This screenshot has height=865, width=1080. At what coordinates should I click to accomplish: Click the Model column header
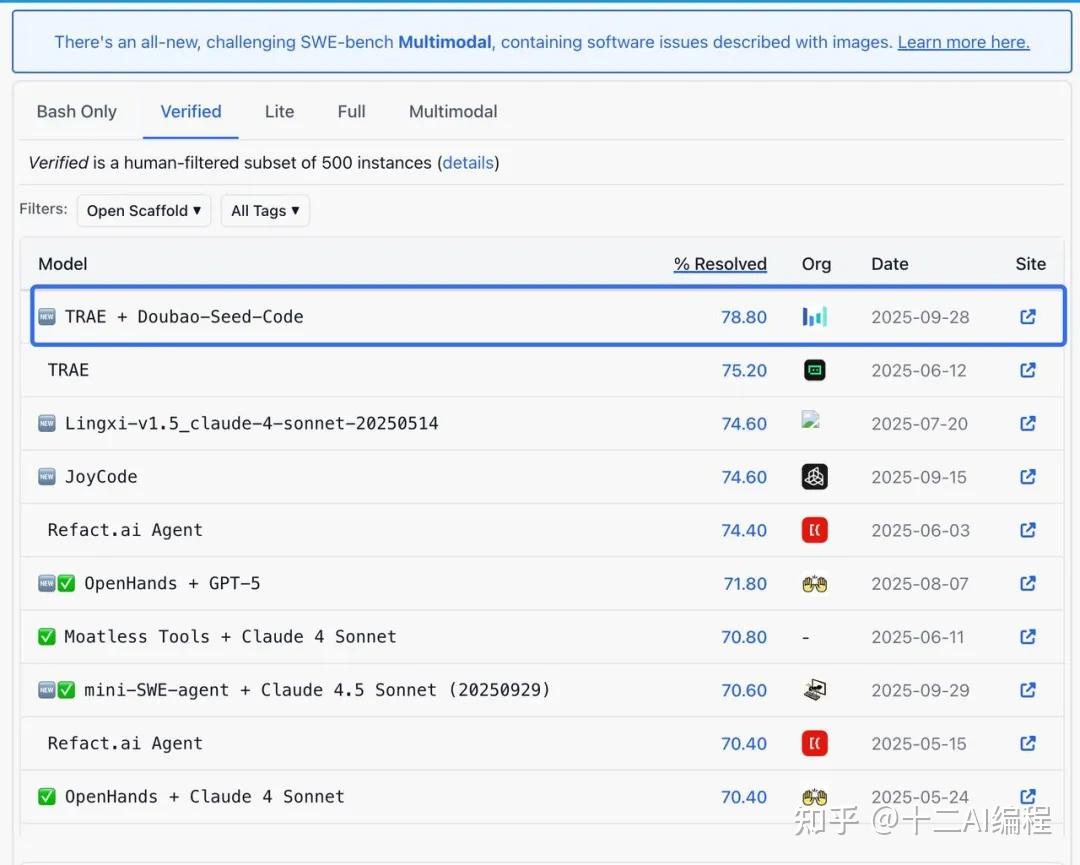(x=63, y=264)
